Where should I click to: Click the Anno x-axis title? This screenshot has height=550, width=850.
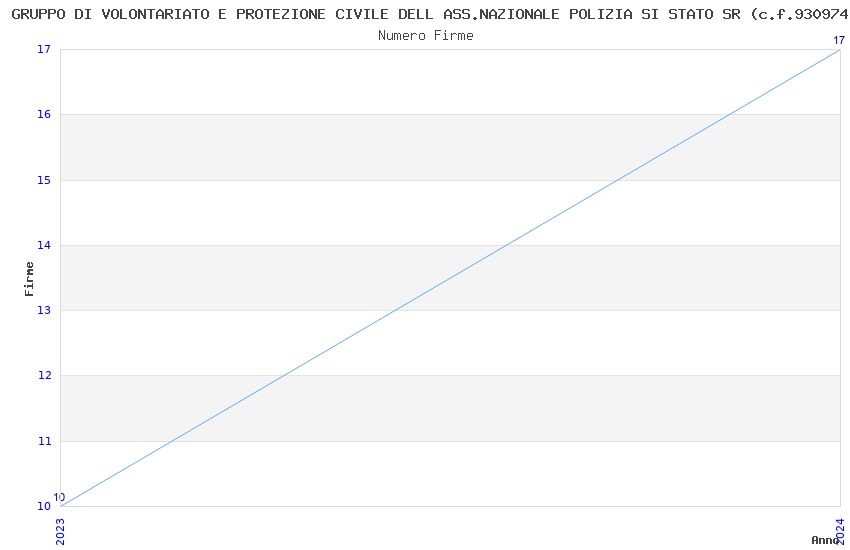coord(824,540)
